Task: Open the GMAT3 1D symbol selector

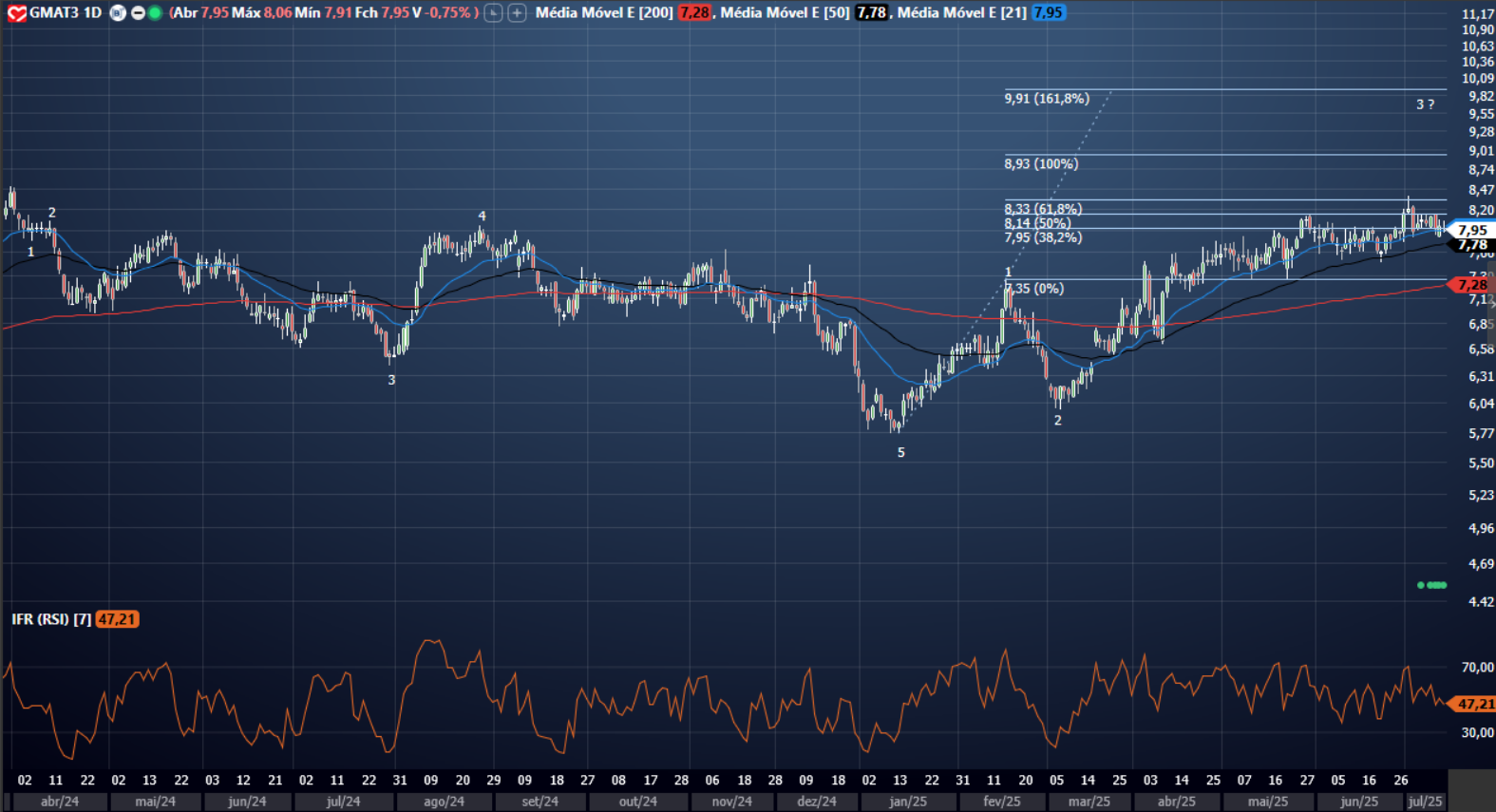Action: 66,13
